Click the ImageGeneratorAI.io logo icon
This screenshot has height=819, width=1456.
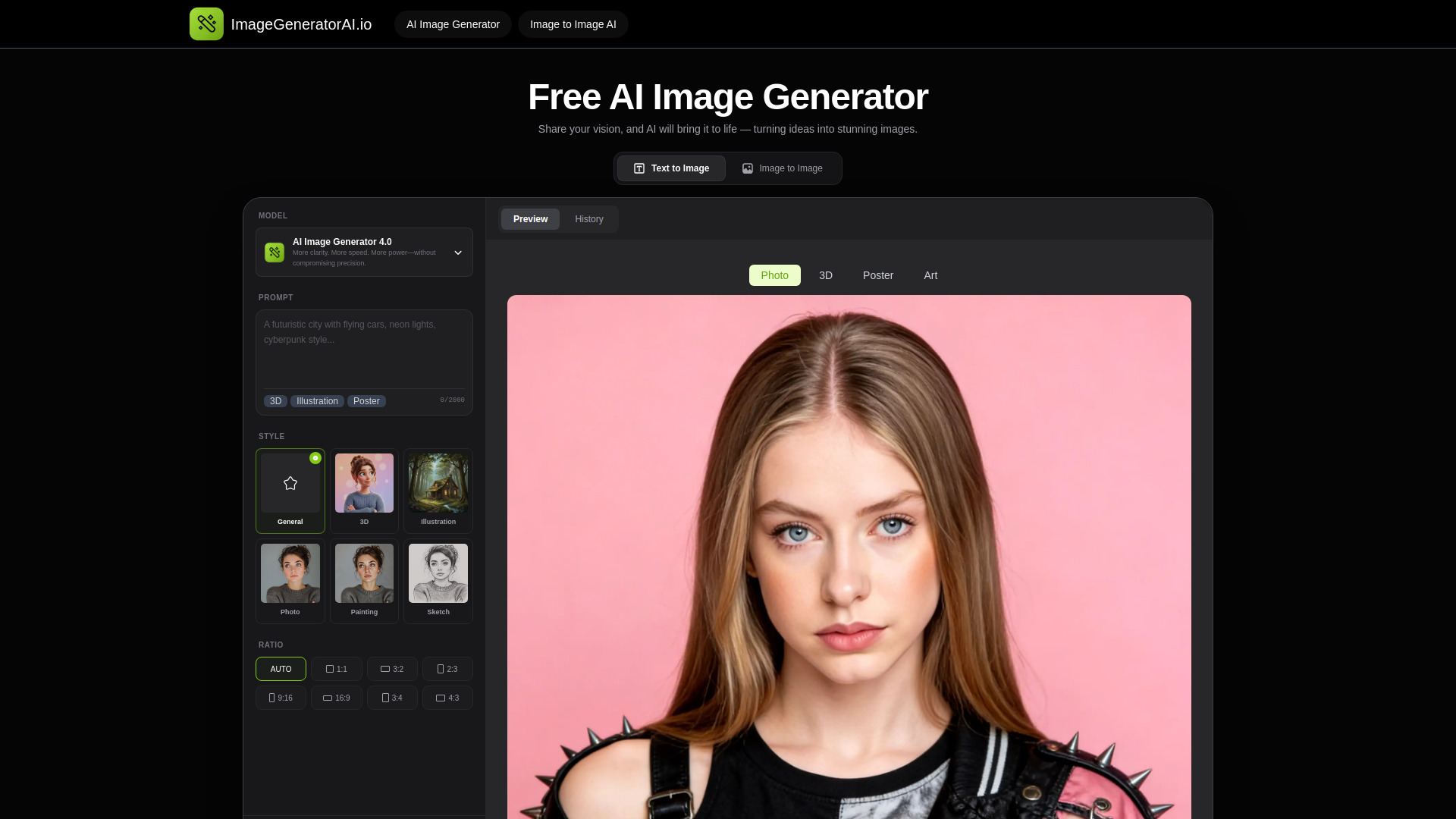[x=207, y=24]
